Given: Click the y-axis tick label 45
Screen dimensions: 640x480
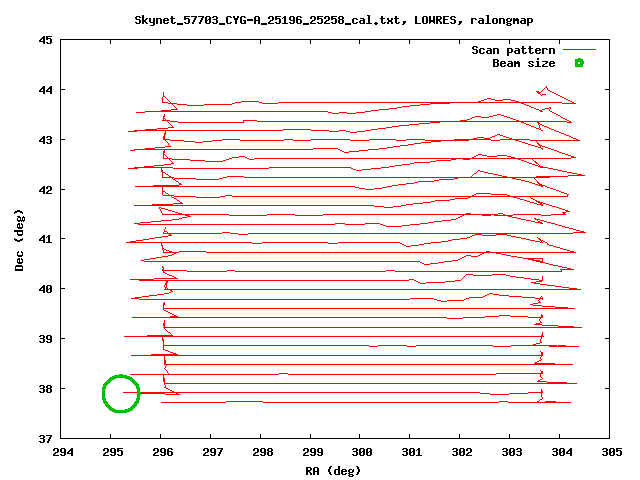Looking at the screenshot, I should pyautogui.click(x=46, y=40).
